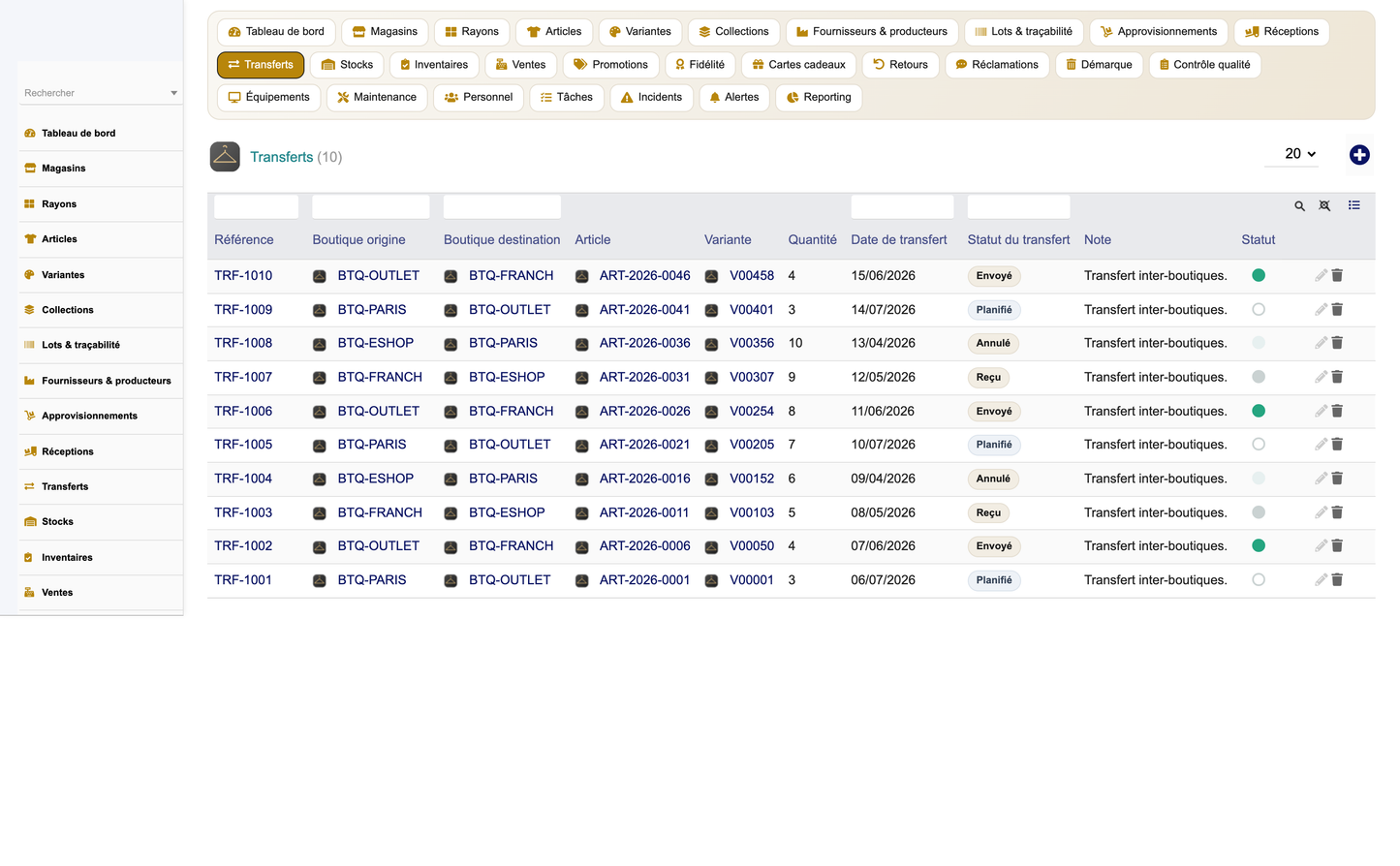This screenshot has width=1400, height=866.
Task: Click the blue add transfer plus icon
Action: tap(1359, 155)
